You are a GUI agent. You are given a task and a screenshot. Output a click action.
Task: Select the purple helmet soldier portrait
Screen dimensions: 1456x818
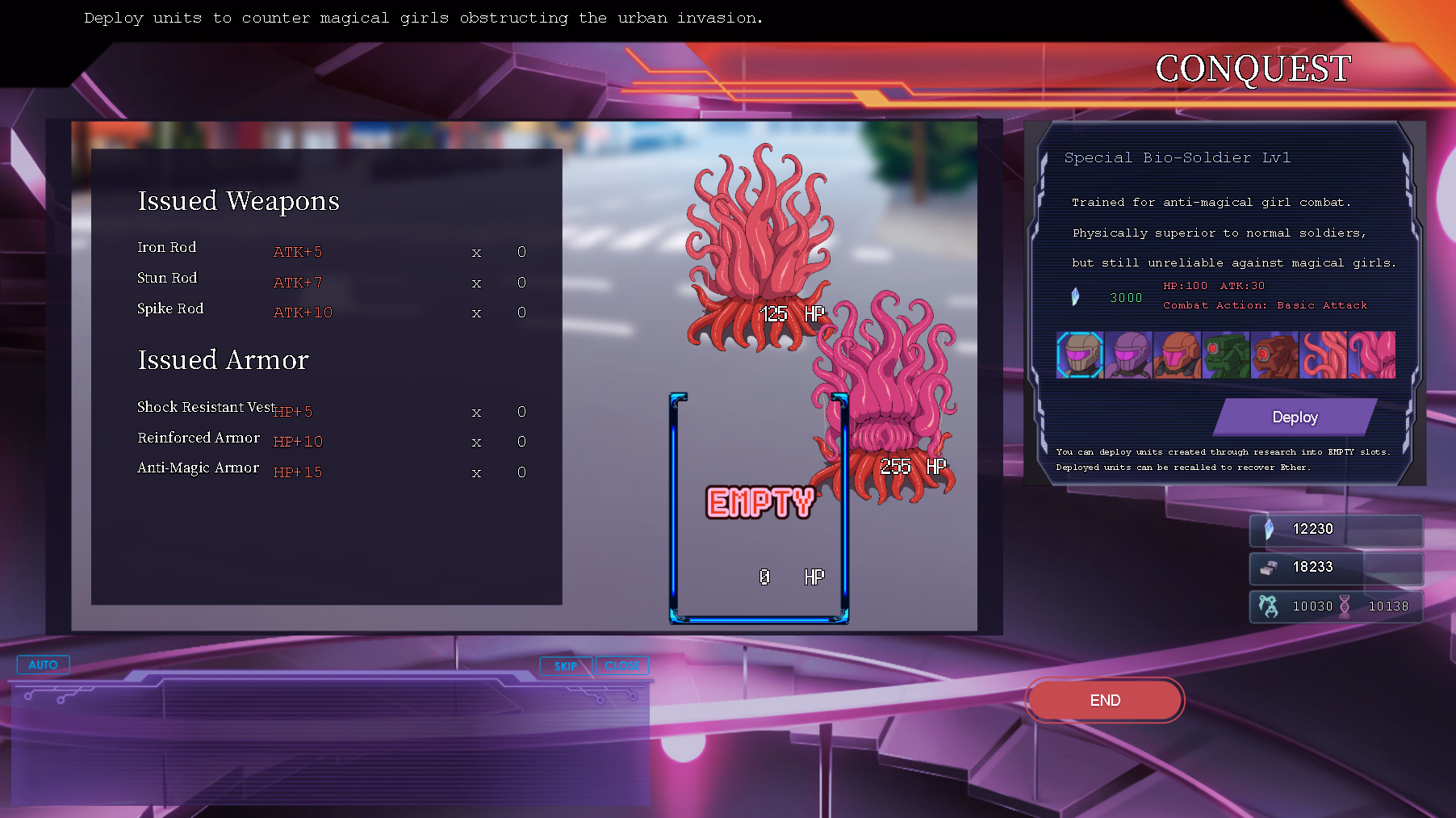click(1128, 355)
